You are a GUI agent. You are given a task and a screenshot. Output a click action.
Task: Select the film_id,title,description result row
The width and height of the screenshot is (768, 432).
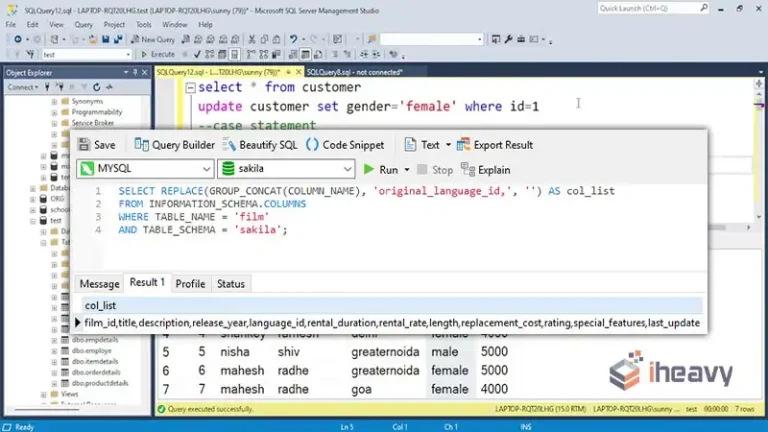click(392, 323)
